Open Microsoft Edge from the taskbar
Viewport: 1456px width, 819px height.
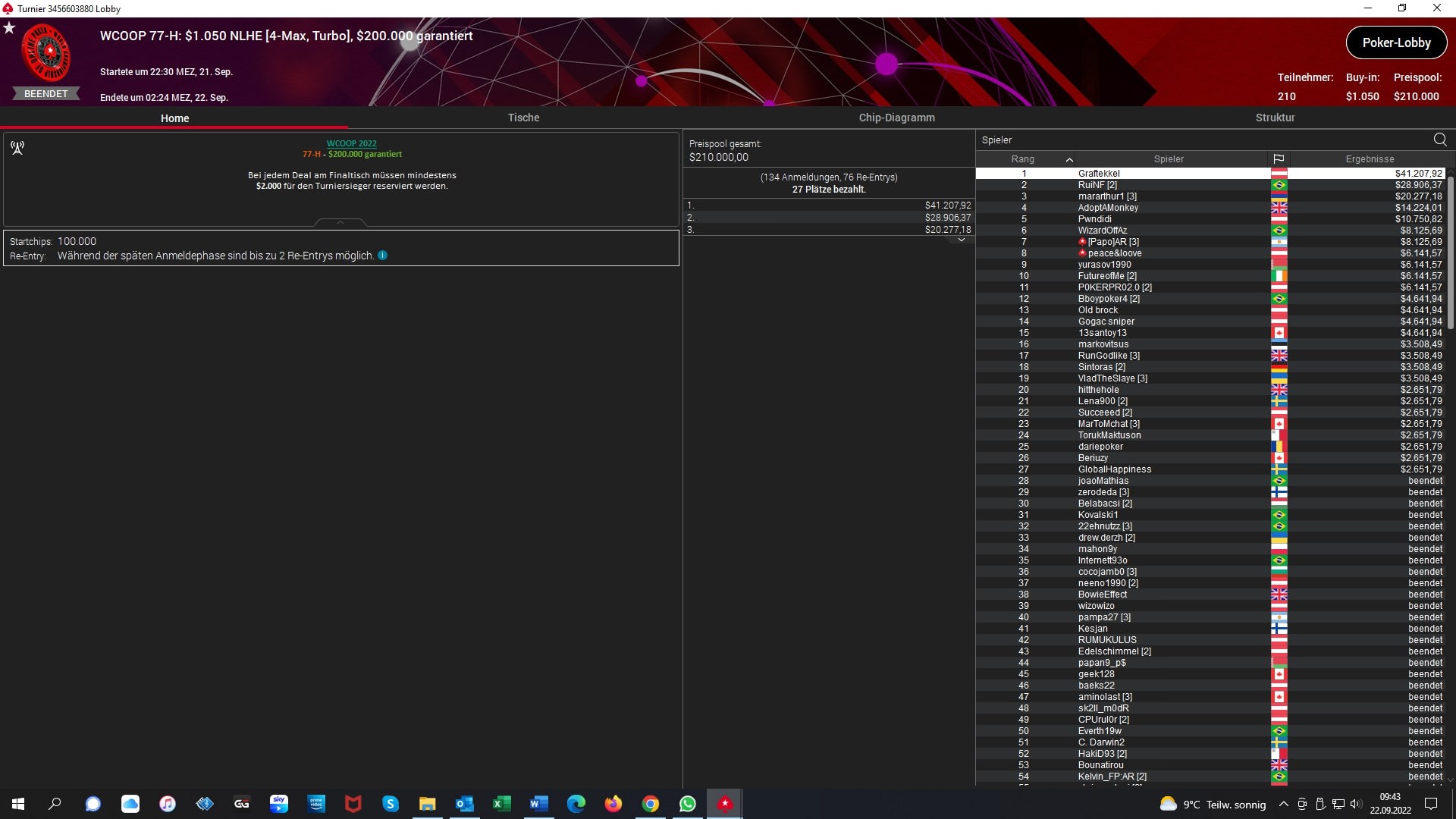(x=576, y=804)
